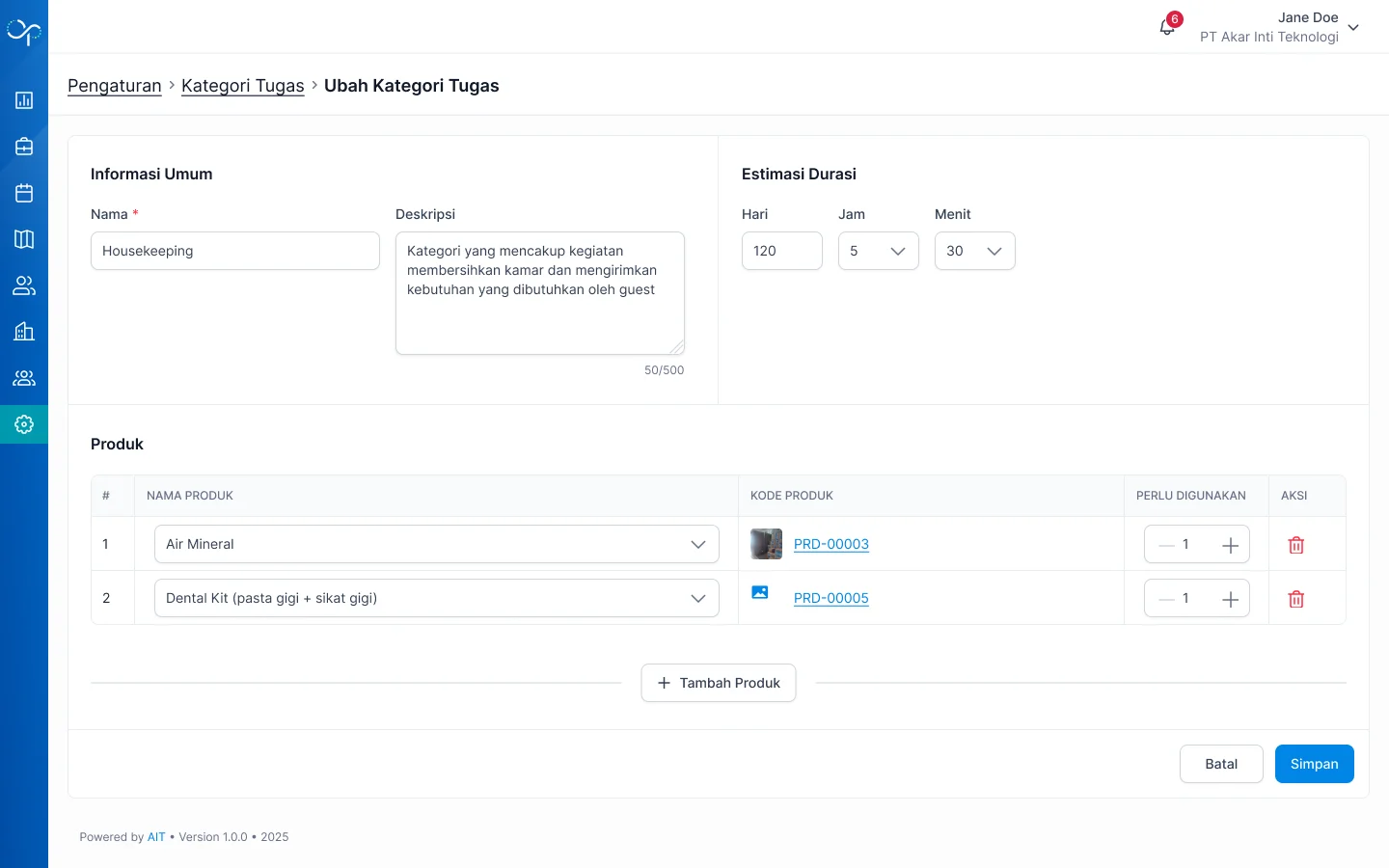Click the 50/500 character counter
Image resolution: width=1389 pixels, height=868 pixels.
(665, 370)
